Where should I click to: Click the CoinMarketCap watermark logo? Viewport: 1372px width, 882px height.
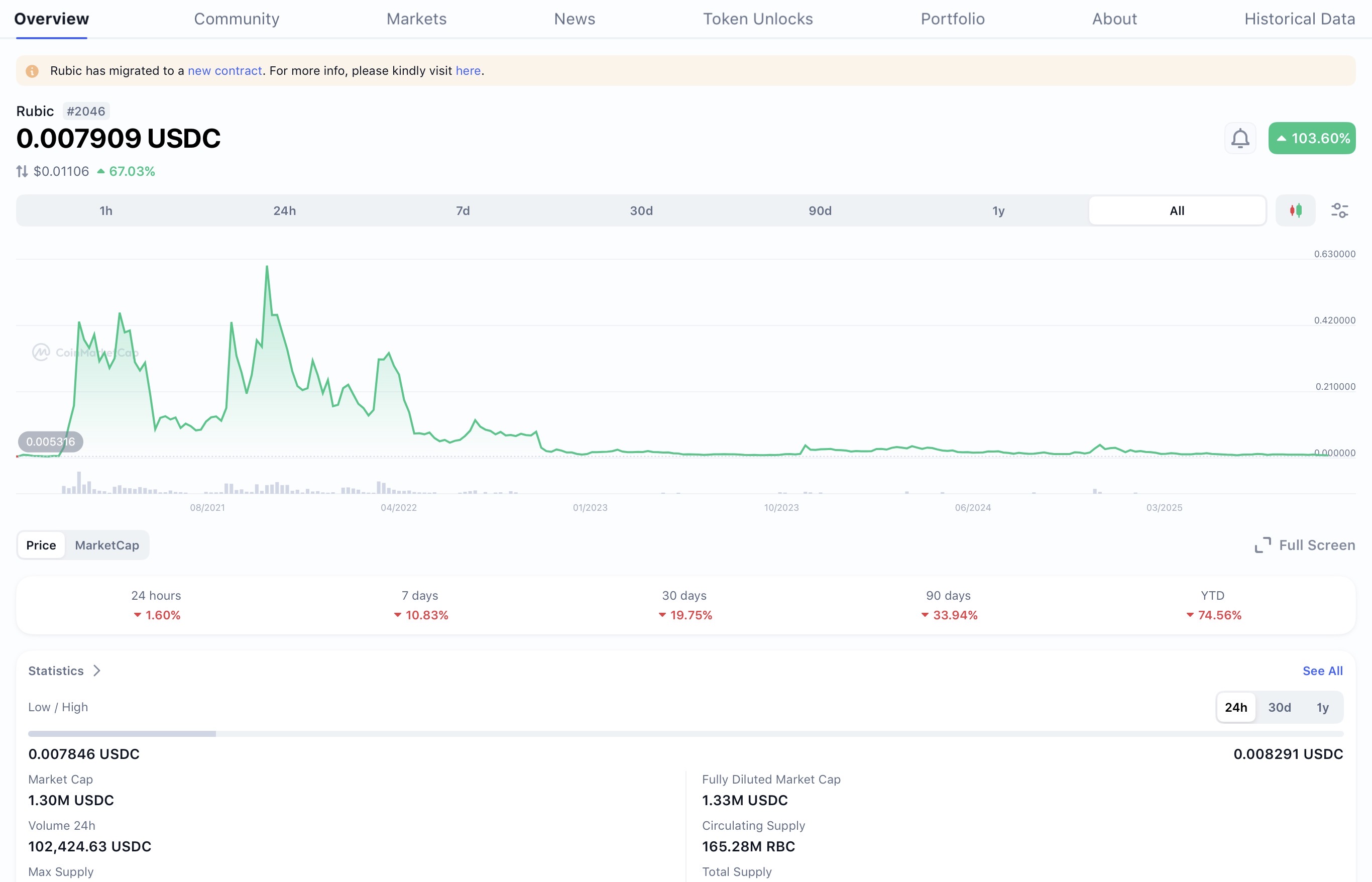[x=41, y=352]
